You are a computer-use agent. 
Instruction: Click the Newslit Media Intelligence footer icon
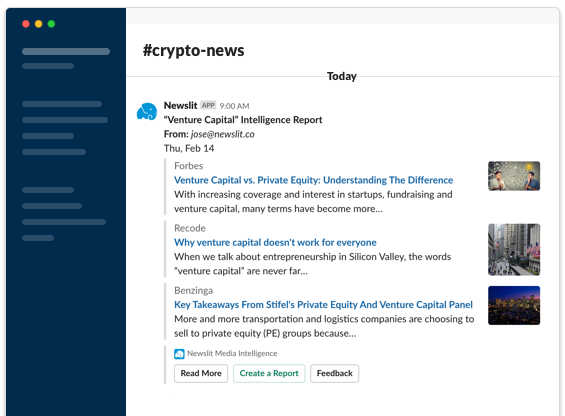click(x=179, y=354)
